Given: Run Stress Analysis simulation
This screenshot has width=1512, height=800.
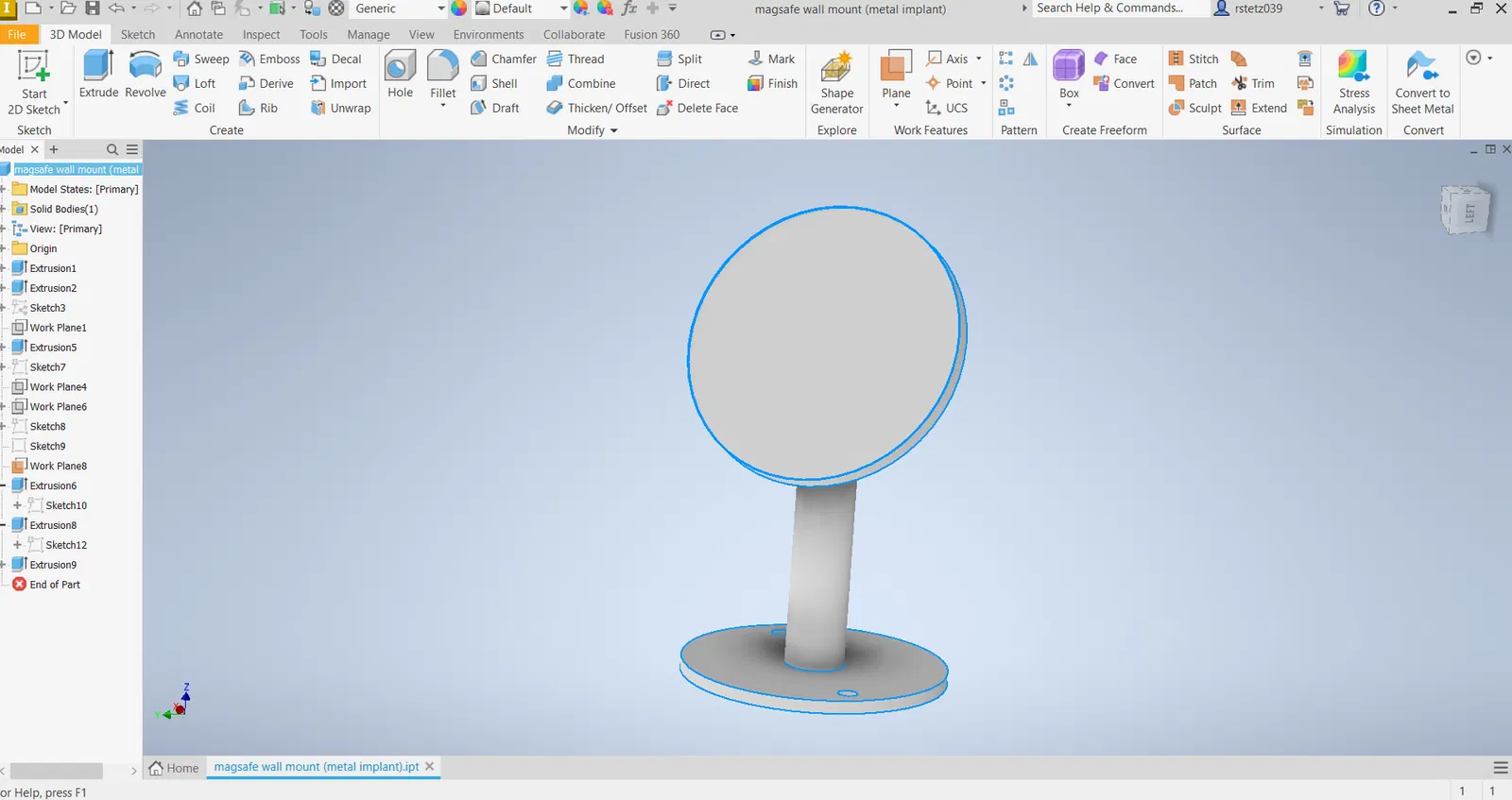Looking at the screenshot, I should point(1354,83).
